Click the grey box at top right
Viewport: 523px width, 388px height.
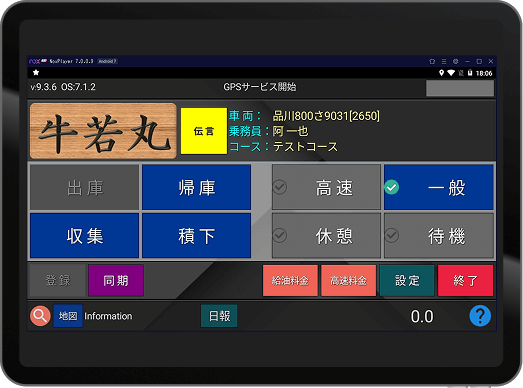click(x=460, y=88)
